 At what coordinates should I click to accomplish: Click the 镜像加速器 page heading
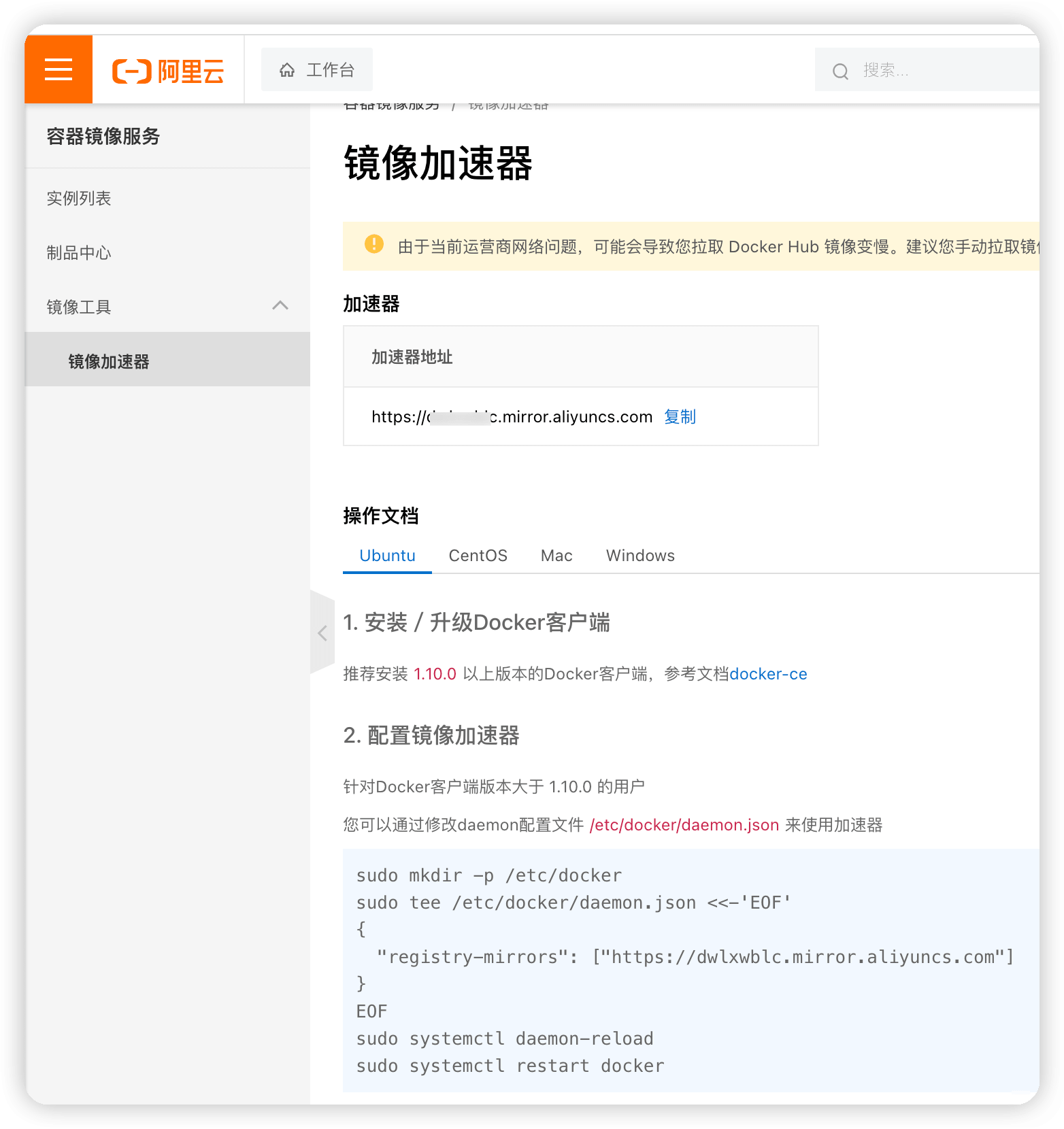[438, 163]
